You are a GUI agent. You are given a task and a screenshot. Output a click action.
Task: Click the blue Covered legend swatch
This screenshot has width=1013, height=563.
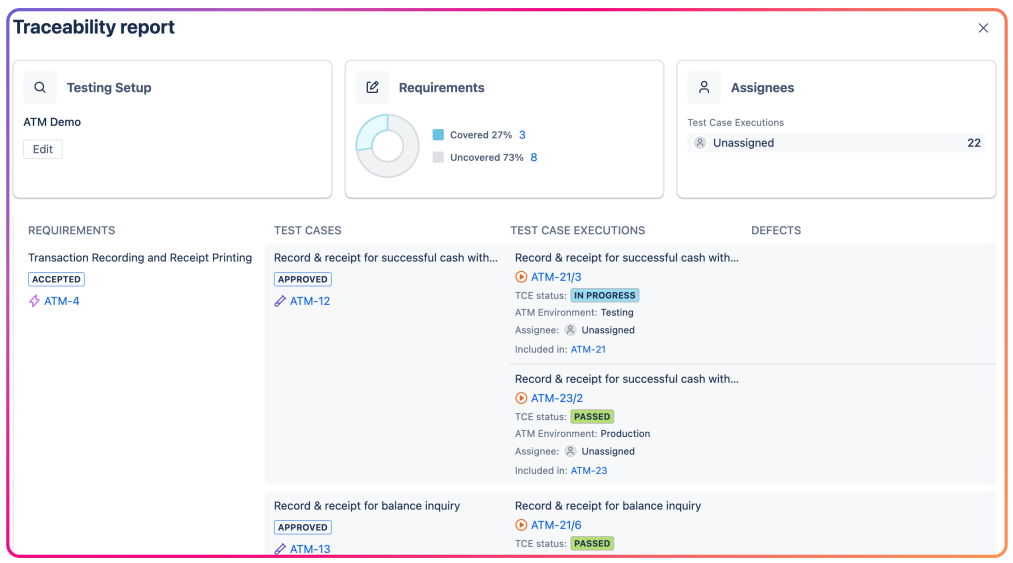tap(438, 135)
